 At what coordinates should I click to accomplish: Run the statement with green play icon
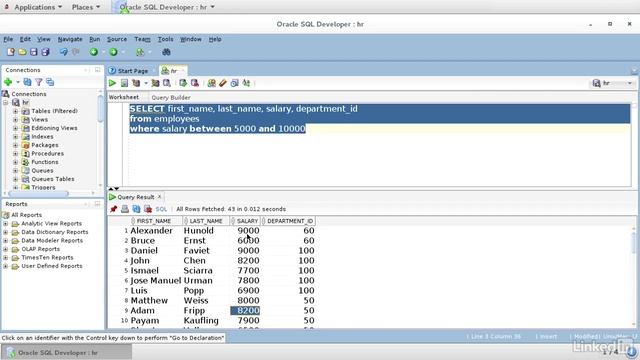pos(112,83)
